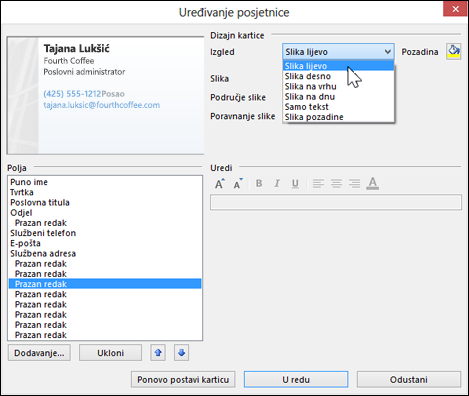Cancel with the Odustani button
The height and width of the screenshot is (396, 469).
tap(409, 379)
